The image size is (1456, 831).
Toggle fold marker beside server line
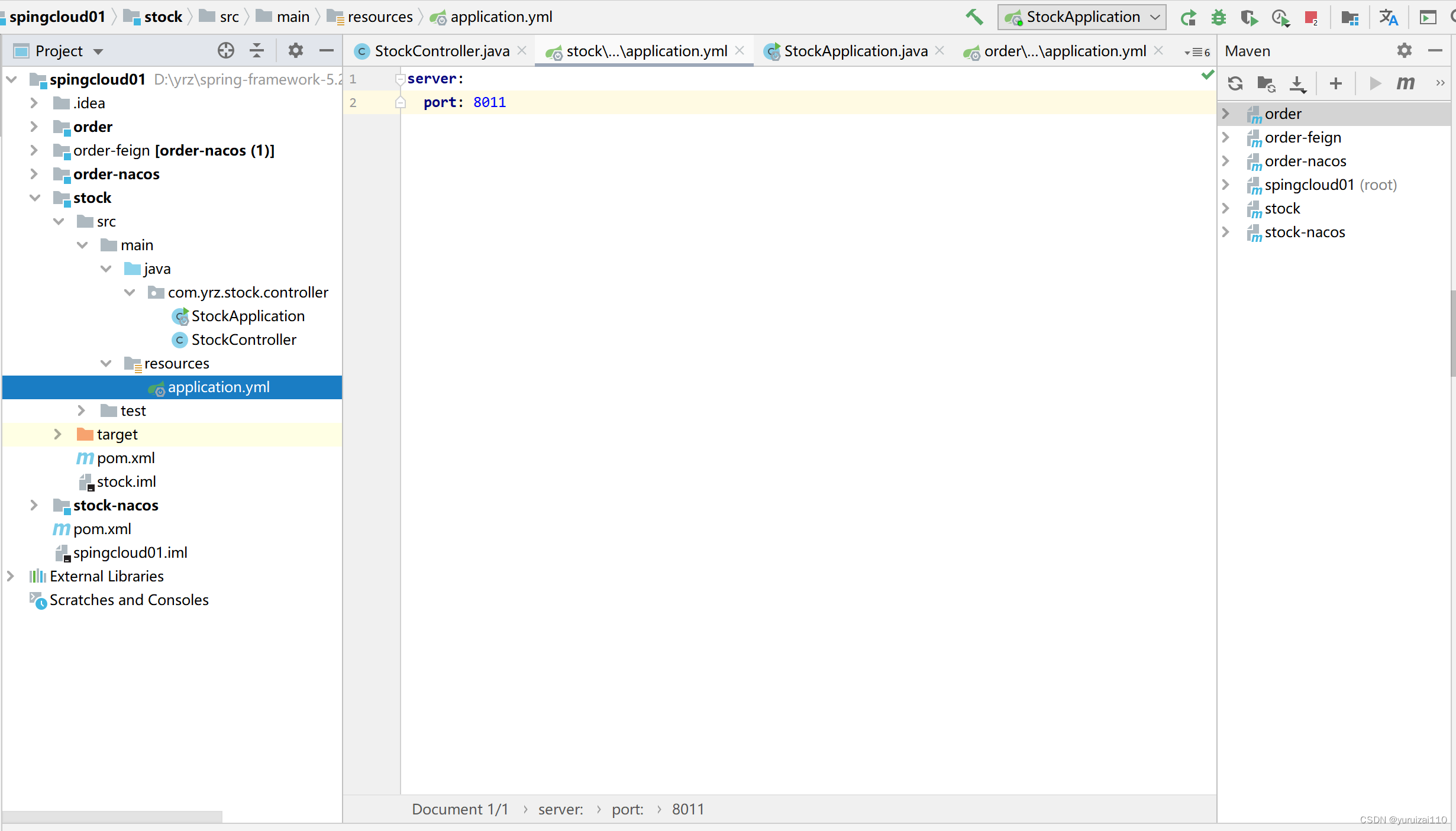coord(400,79)
